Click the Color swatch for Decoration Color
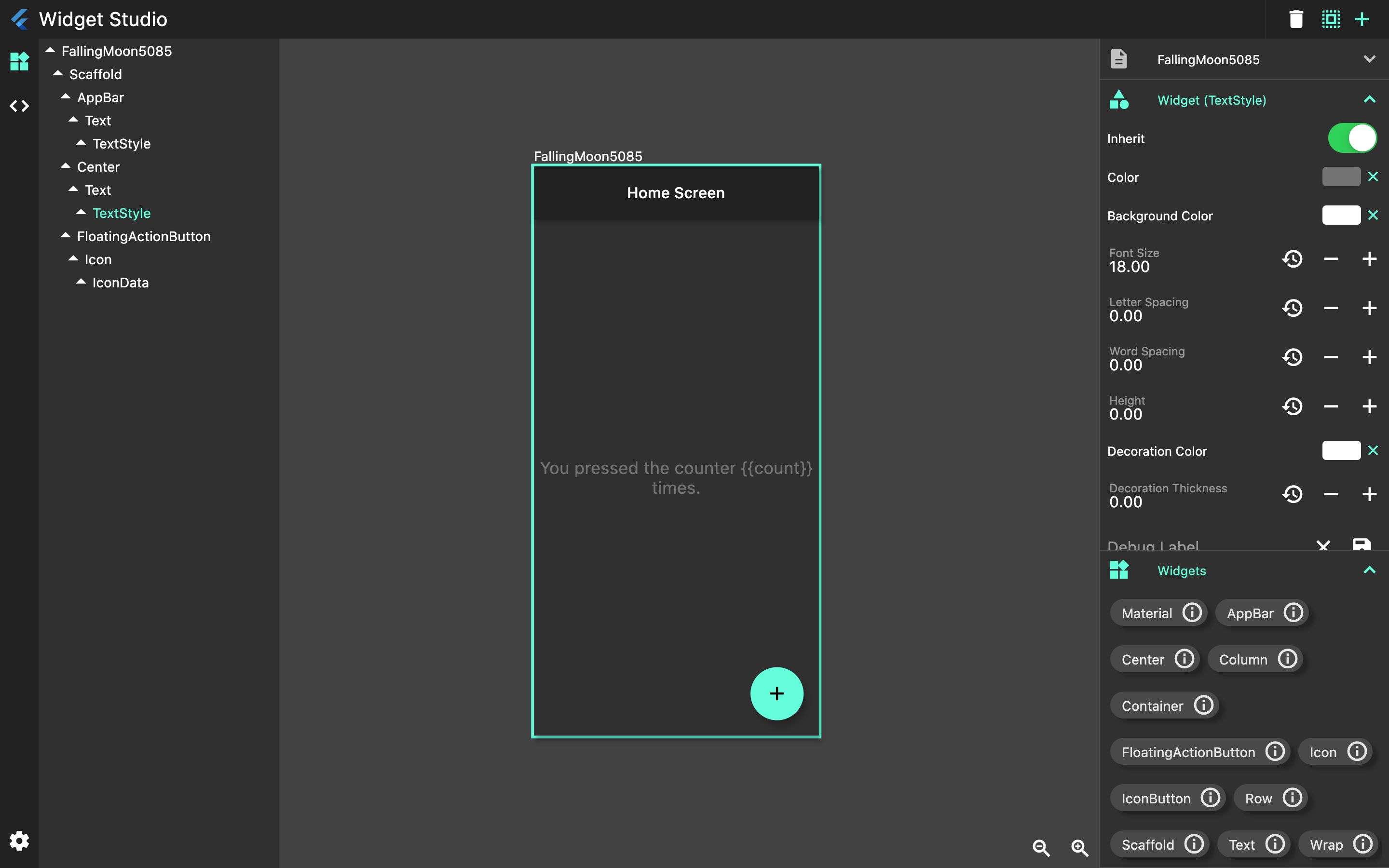Screen dimensions: 1389x868 tap(1341, 450)
